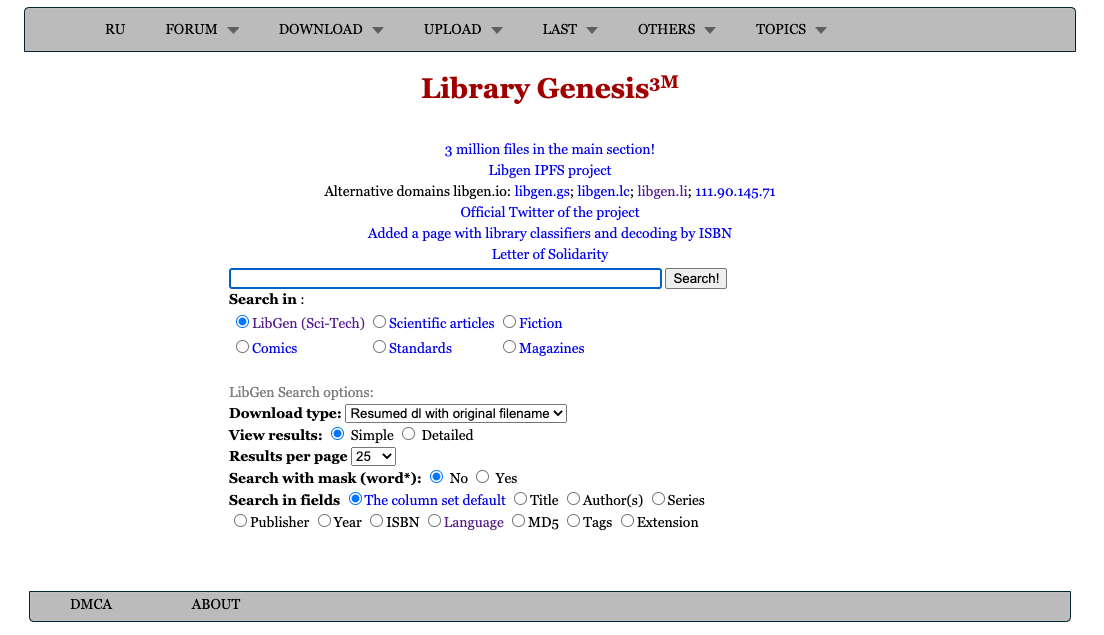Open the TOPICS menu
Viewport: 1104px width, 635px height.
coord(781,30)
